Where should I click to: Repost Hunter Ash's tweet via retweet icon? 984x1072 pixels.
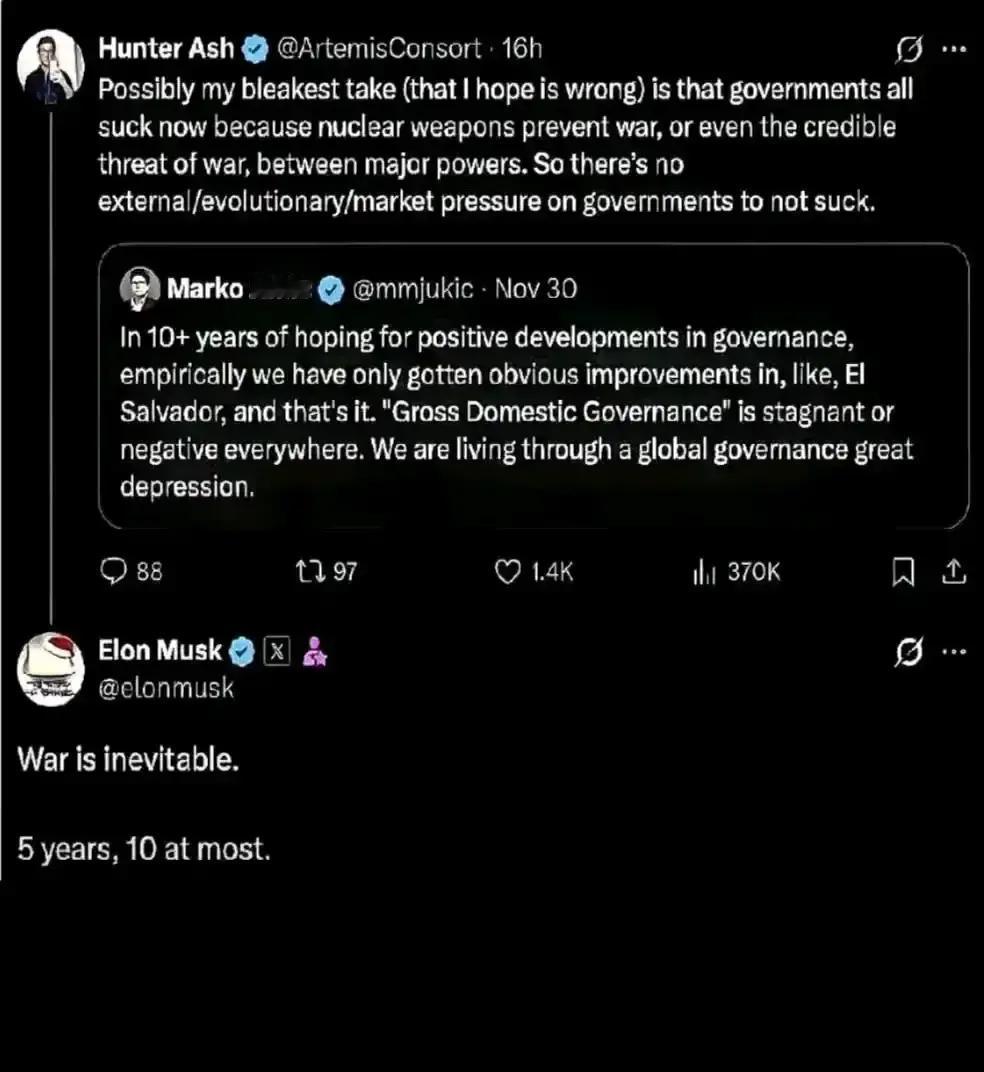pos(306,571)
